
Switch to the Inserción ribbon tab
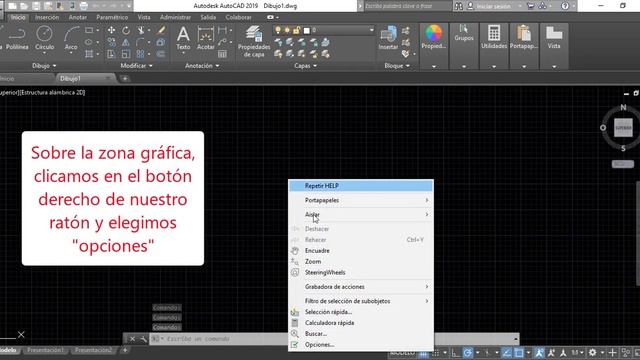(x=47, y=18)
